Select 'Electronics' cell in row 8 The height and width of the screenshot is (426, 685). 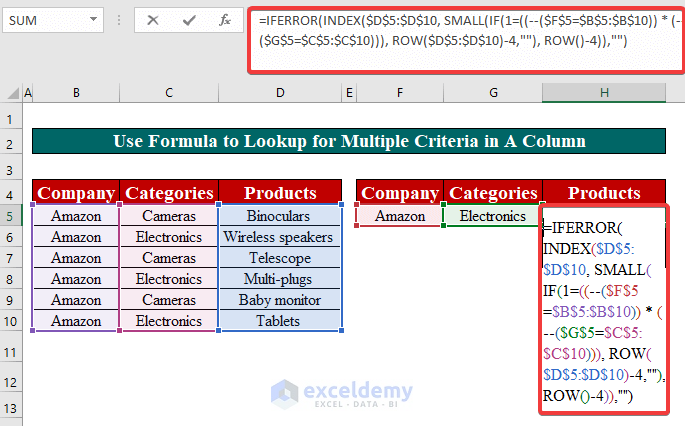point(169,279)
